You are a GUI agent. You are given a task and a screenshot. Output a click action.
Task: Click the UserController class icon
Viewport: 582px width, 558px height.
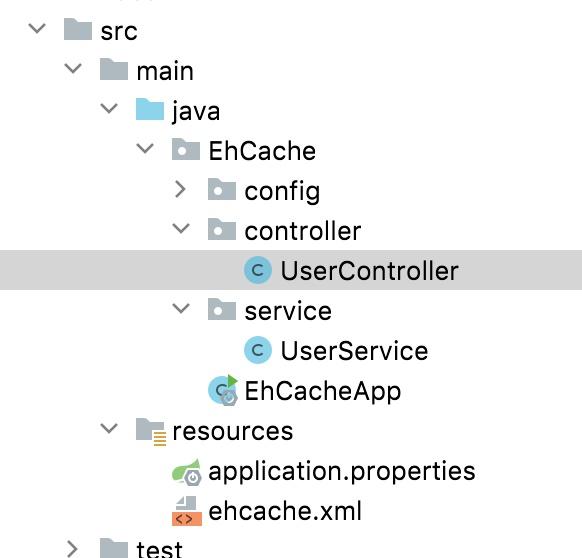tap(258, 270)
